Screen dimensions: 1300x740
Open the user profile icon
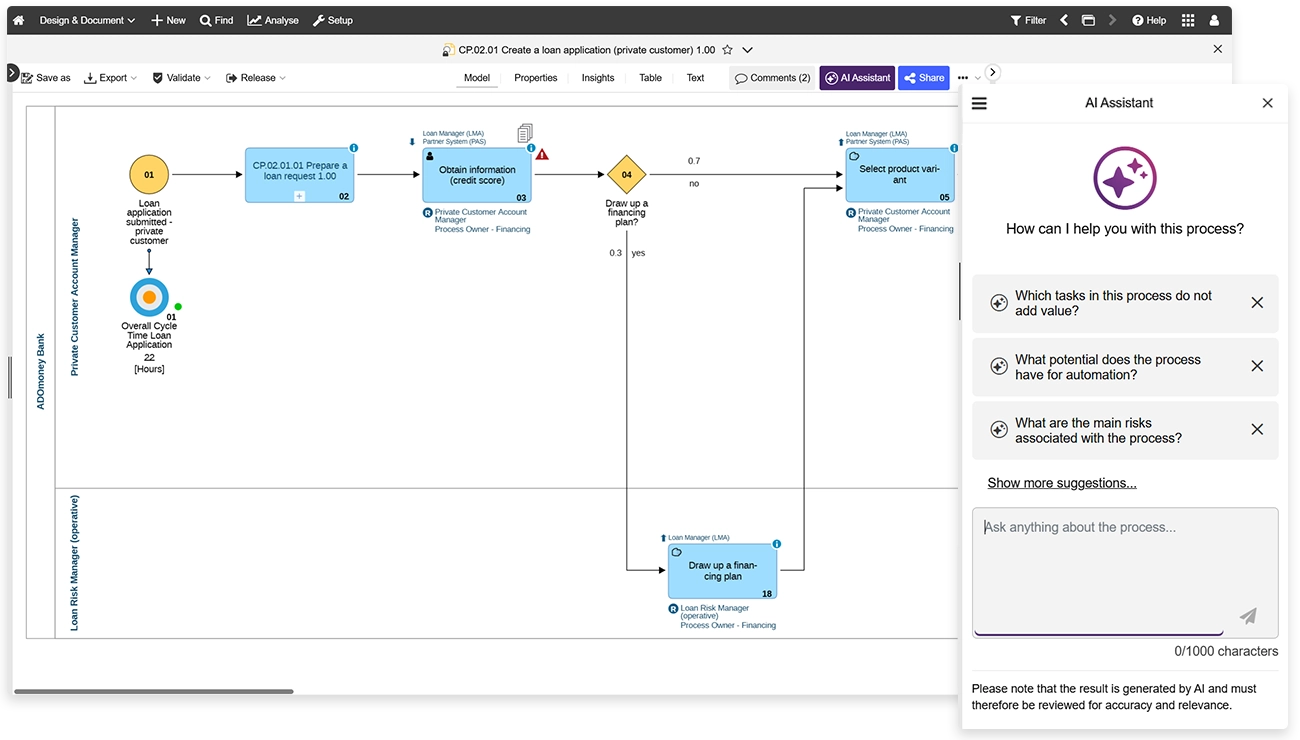pos(1215,20)
